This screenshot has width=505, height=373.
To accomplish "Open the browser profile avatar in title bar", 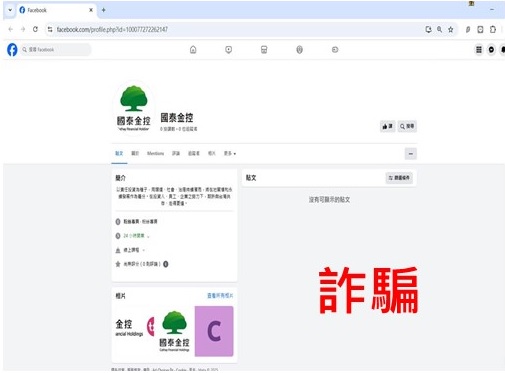I will (x=471, y=4).
